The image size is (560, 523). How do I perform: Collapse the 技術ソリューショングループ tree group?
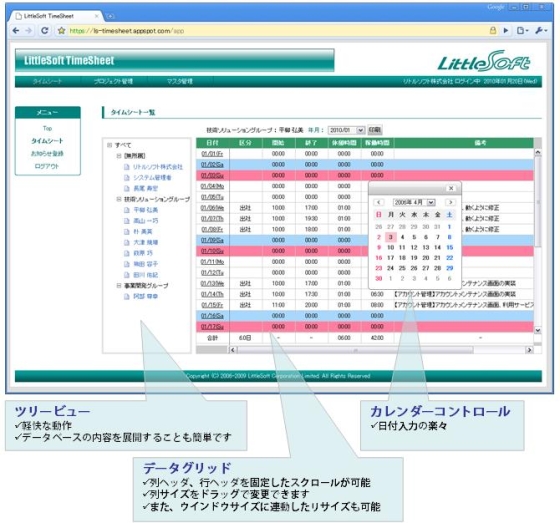coord(119,199)
